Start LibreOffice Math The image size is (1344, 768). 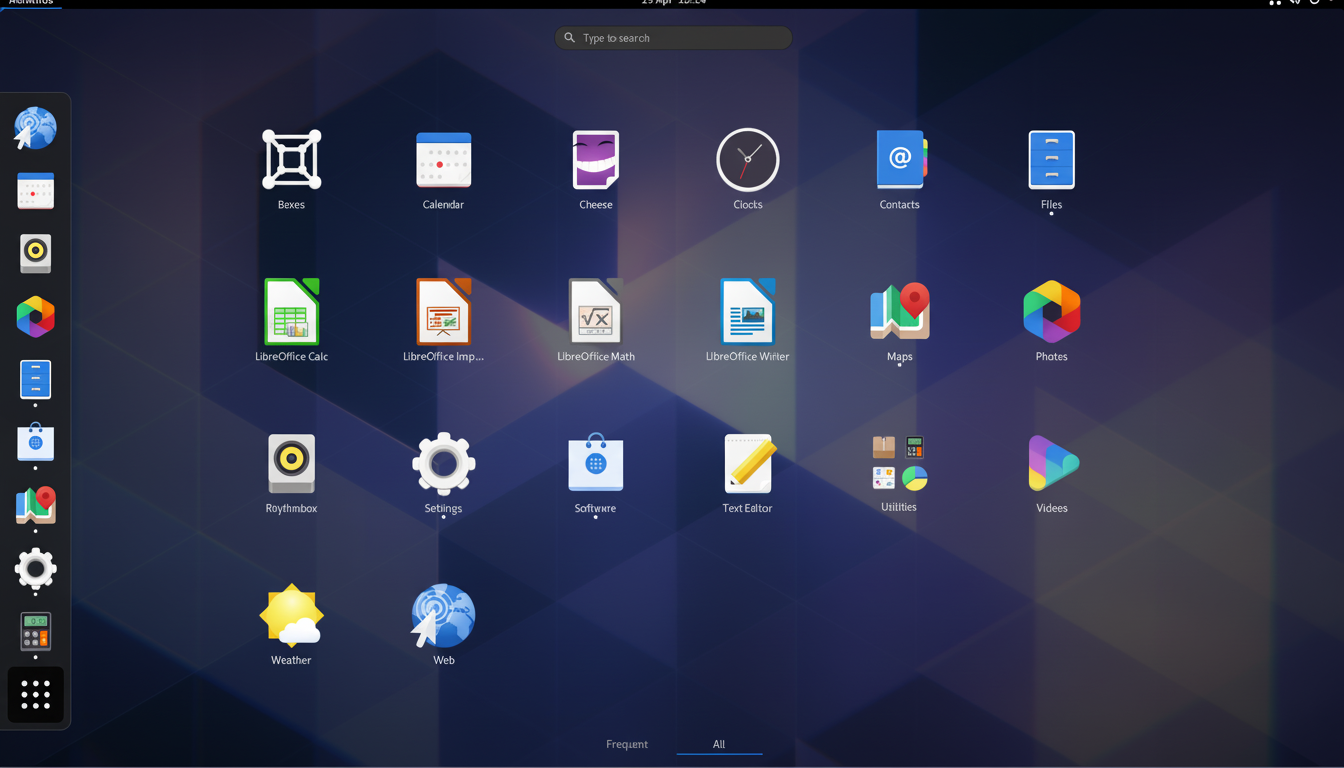point(595,310)
